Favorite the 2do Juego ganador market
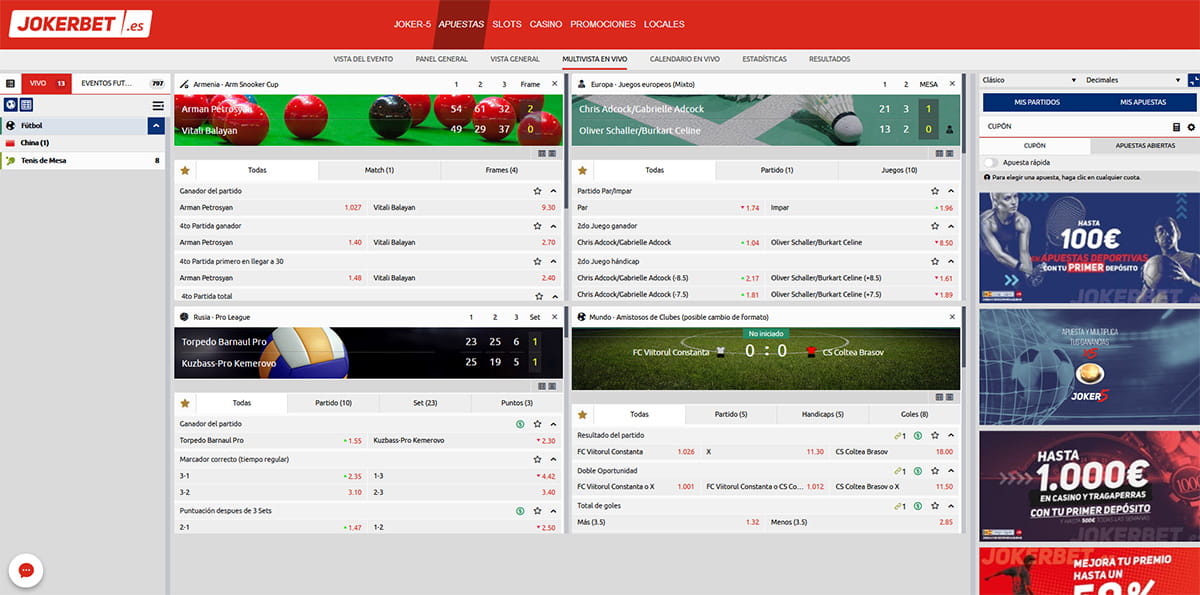Viewport: 1200px width, 595px height. point(935,225)
